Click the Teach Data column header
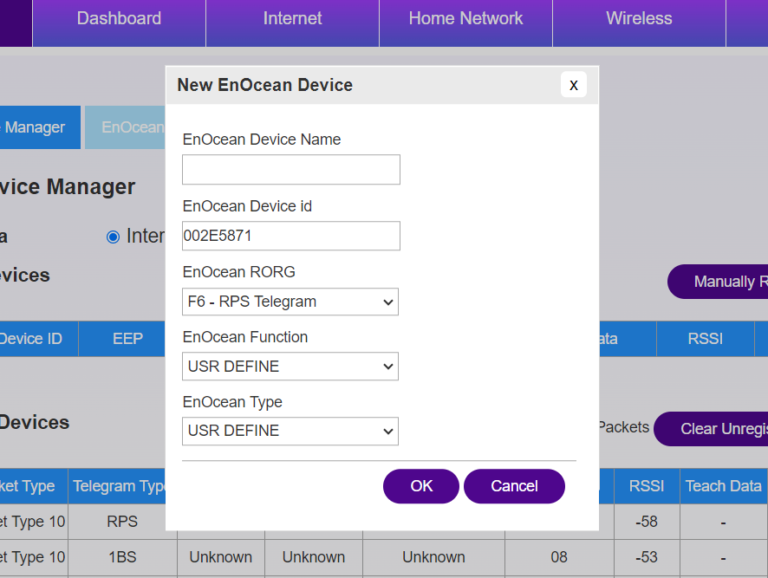The image size is (768, 578). click(723, 486)
